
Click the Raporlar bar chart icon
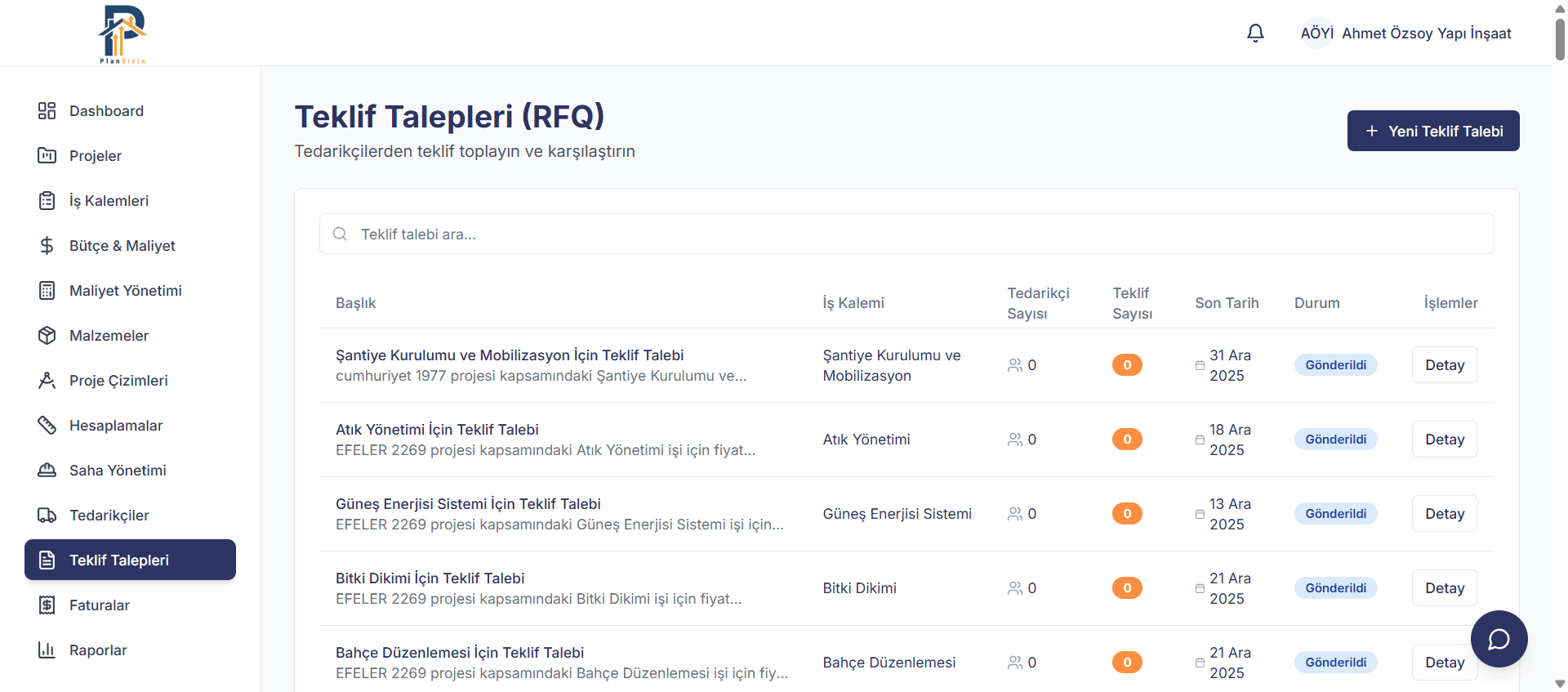coord(47,650)
